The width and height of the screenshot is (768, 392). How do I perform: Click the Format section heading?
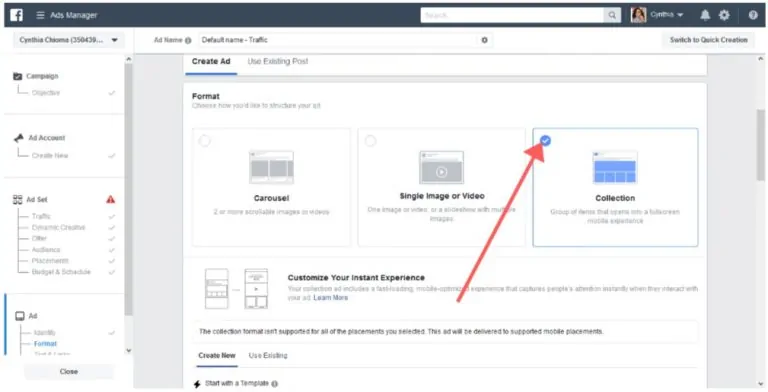pyautogui.click(x=206, y=96)
